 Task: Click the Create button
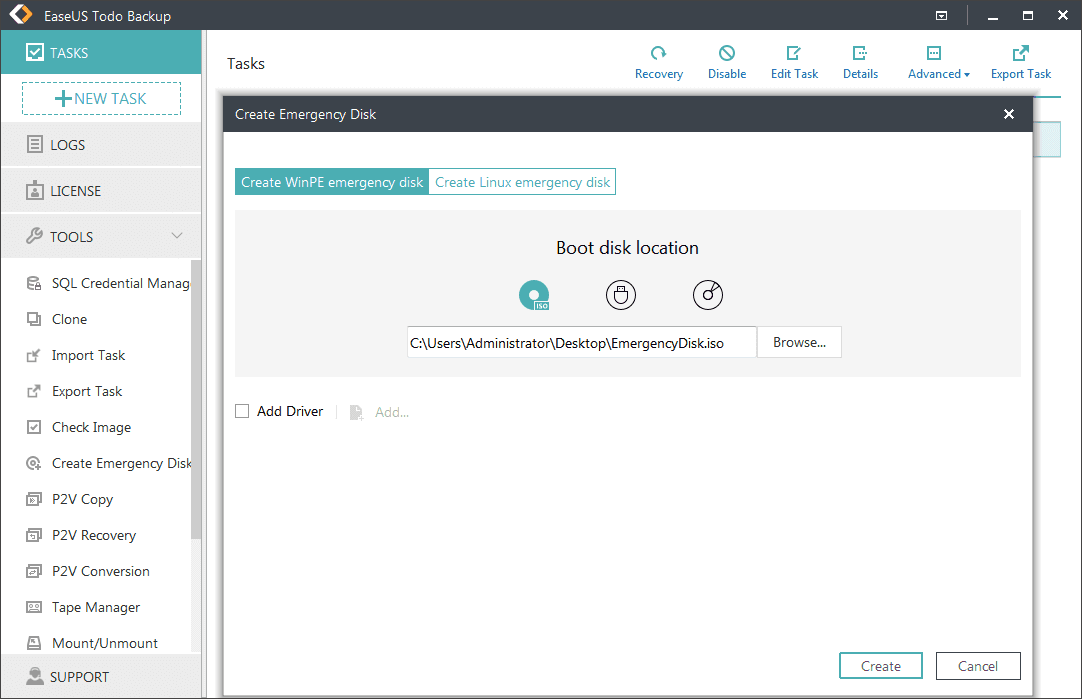880,665
